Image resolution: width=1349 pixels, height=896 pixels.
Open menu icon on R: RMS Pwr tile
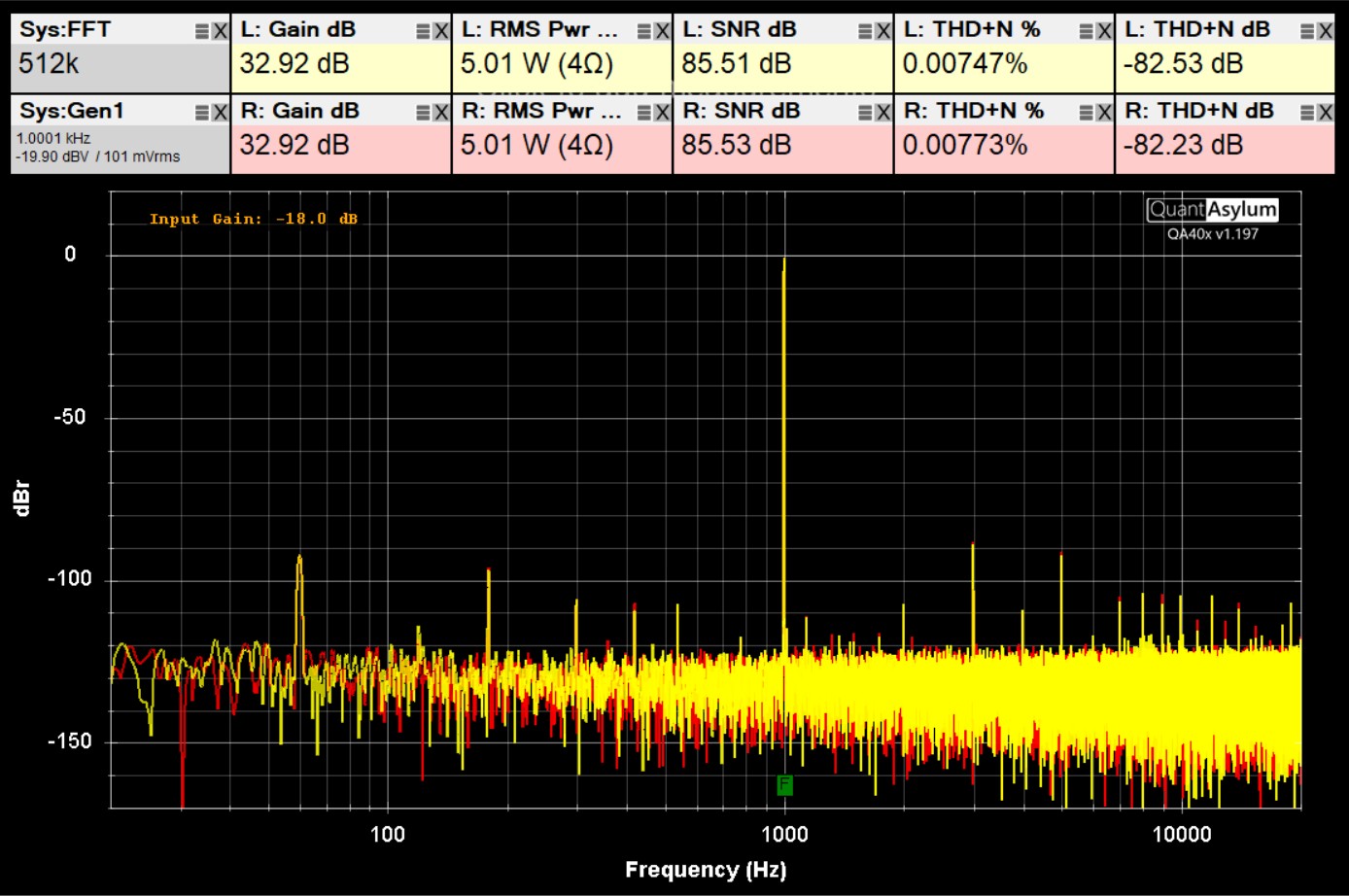[x=644, y=113]
